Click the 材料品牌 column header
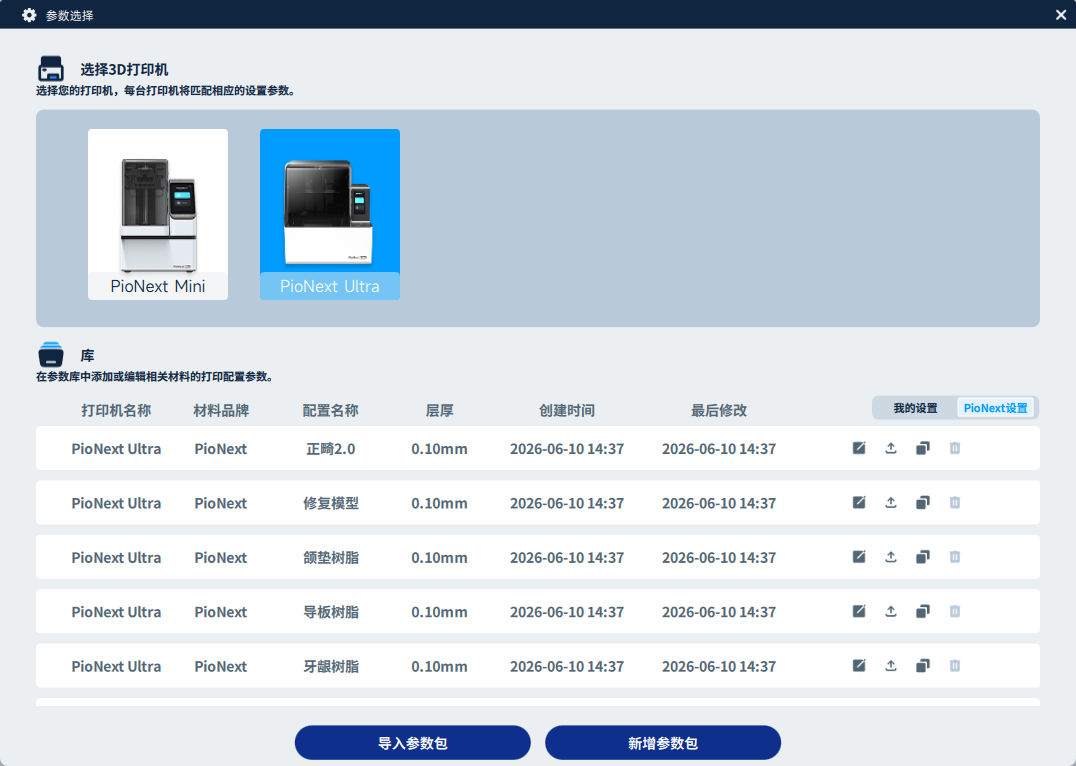Image resolution: width=1076 pixels, height=766 pixels. pos(221,410)
